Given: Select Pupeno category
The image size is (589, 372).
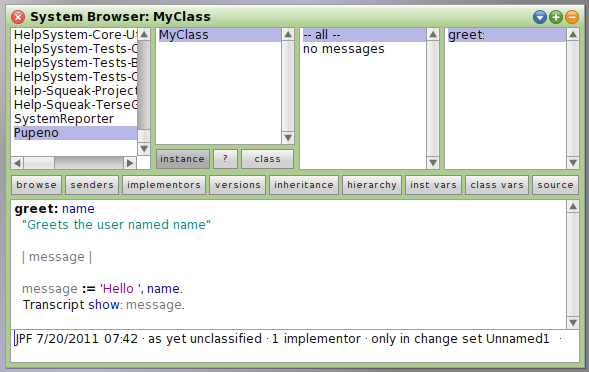Looking at the screenshot, I should click(75, 133).
